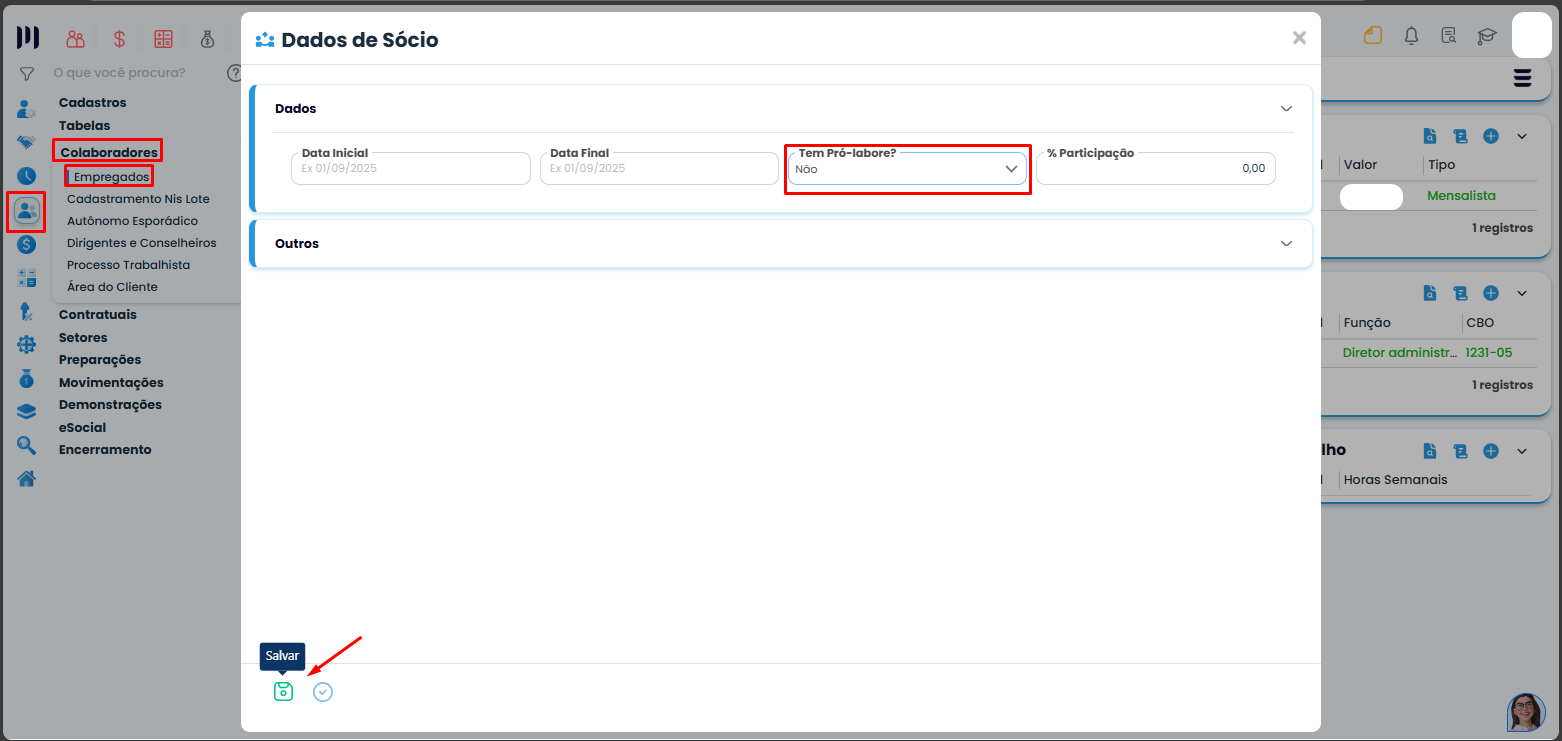Open the yellow notes icon in header

point(1372,36)
